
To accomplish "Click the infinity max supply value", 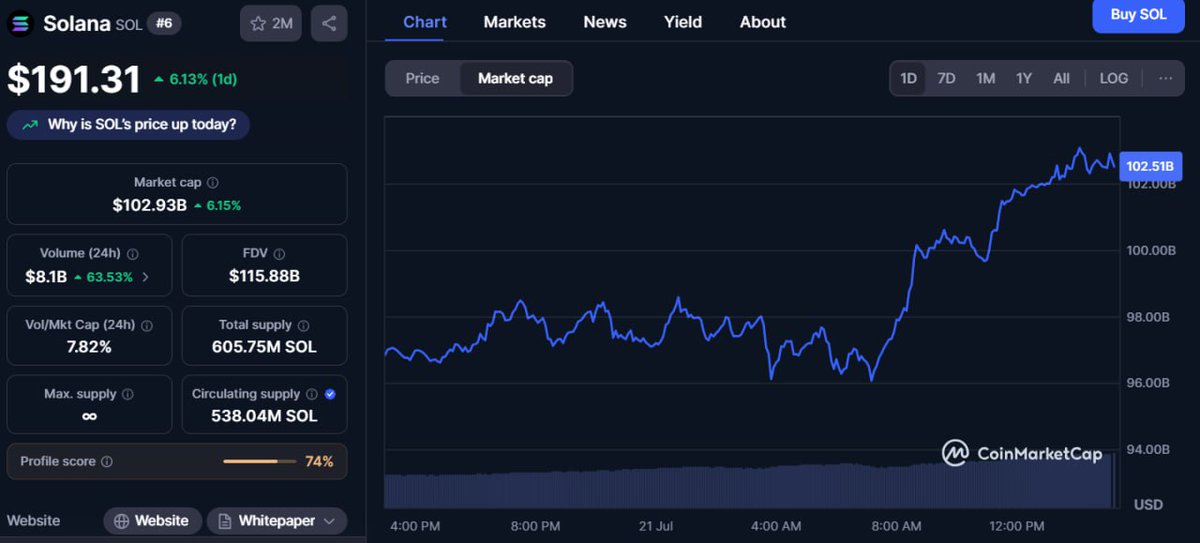I will tap(89, 416).
